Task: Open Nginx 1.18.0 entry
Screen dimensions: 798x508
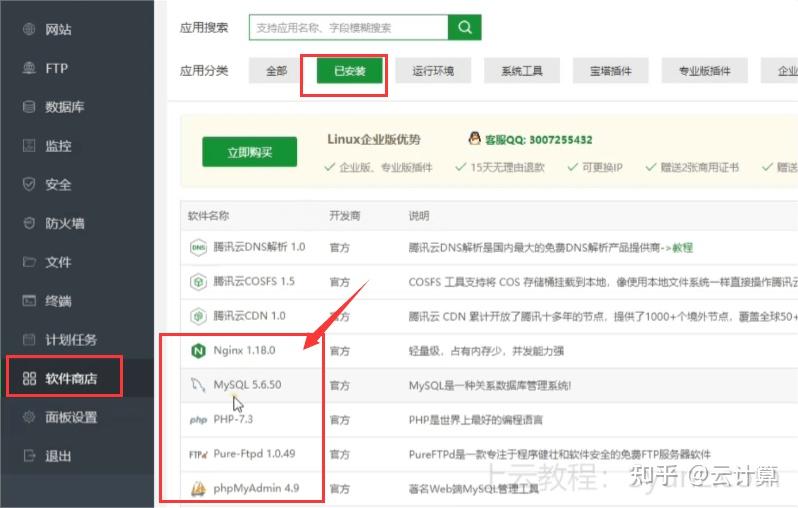Action: tap(244, 350)
